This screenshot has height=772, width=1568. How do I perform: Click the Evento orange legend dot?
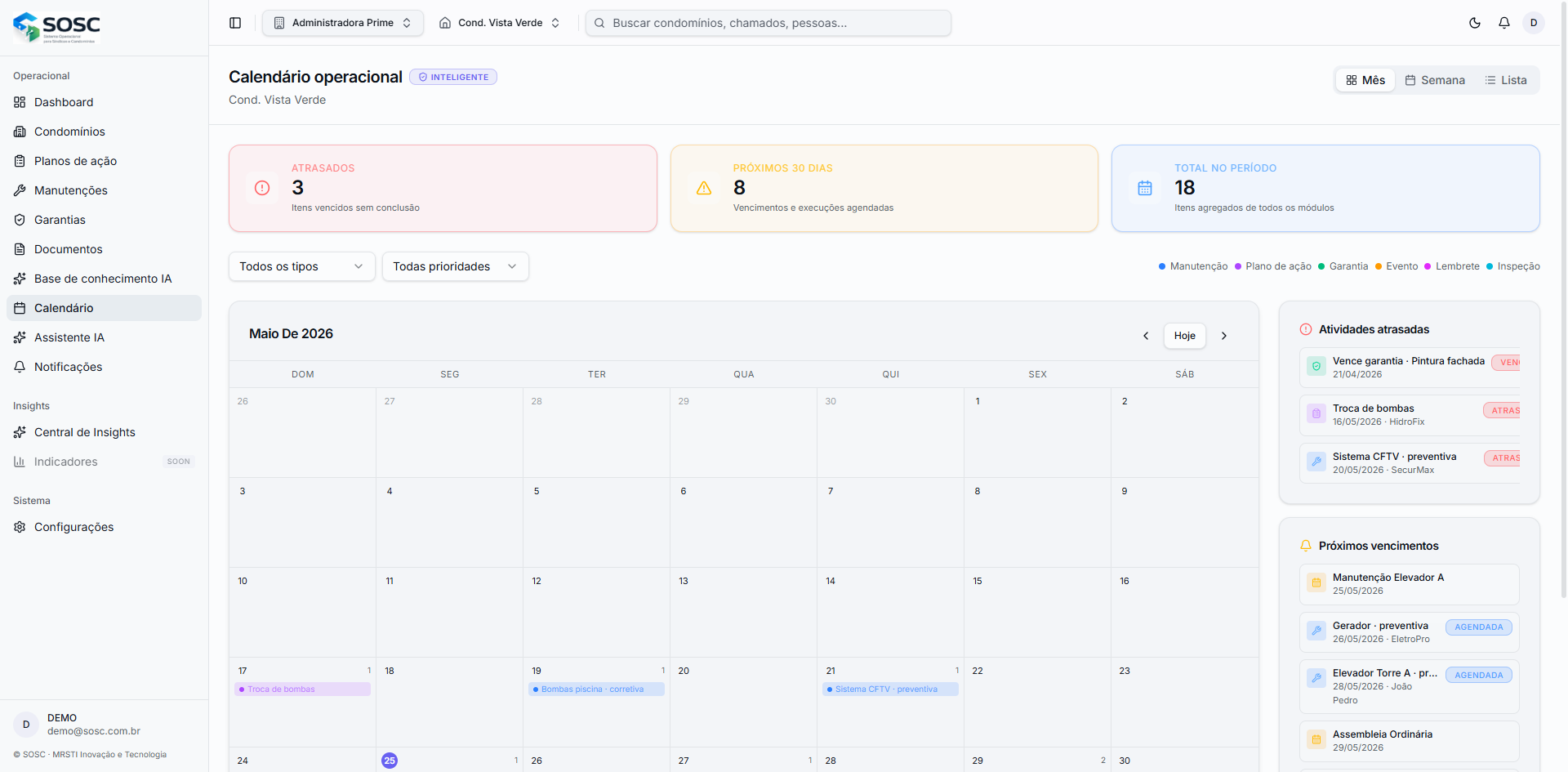[x=1379, y=266]
